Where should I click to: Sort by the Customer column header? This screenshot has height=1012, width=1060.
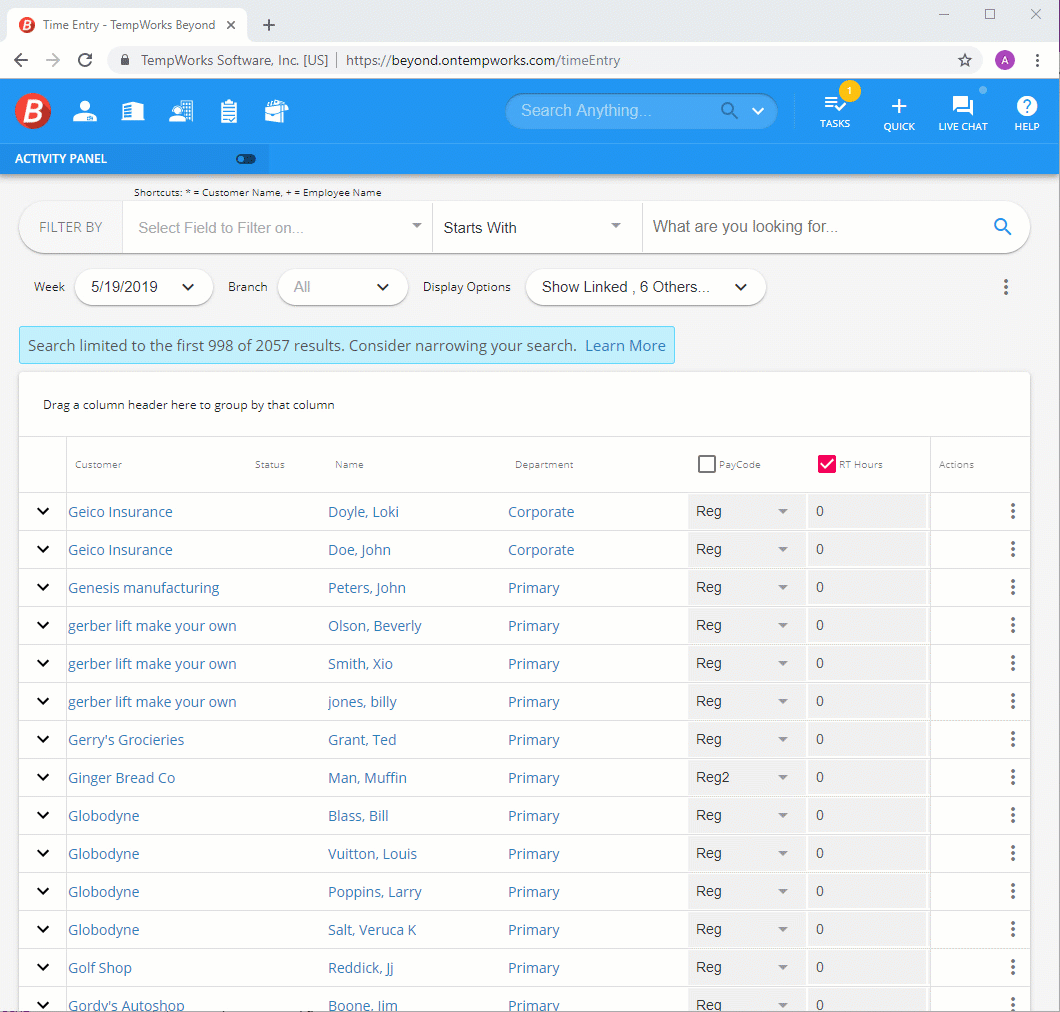(x=99, y=464)
